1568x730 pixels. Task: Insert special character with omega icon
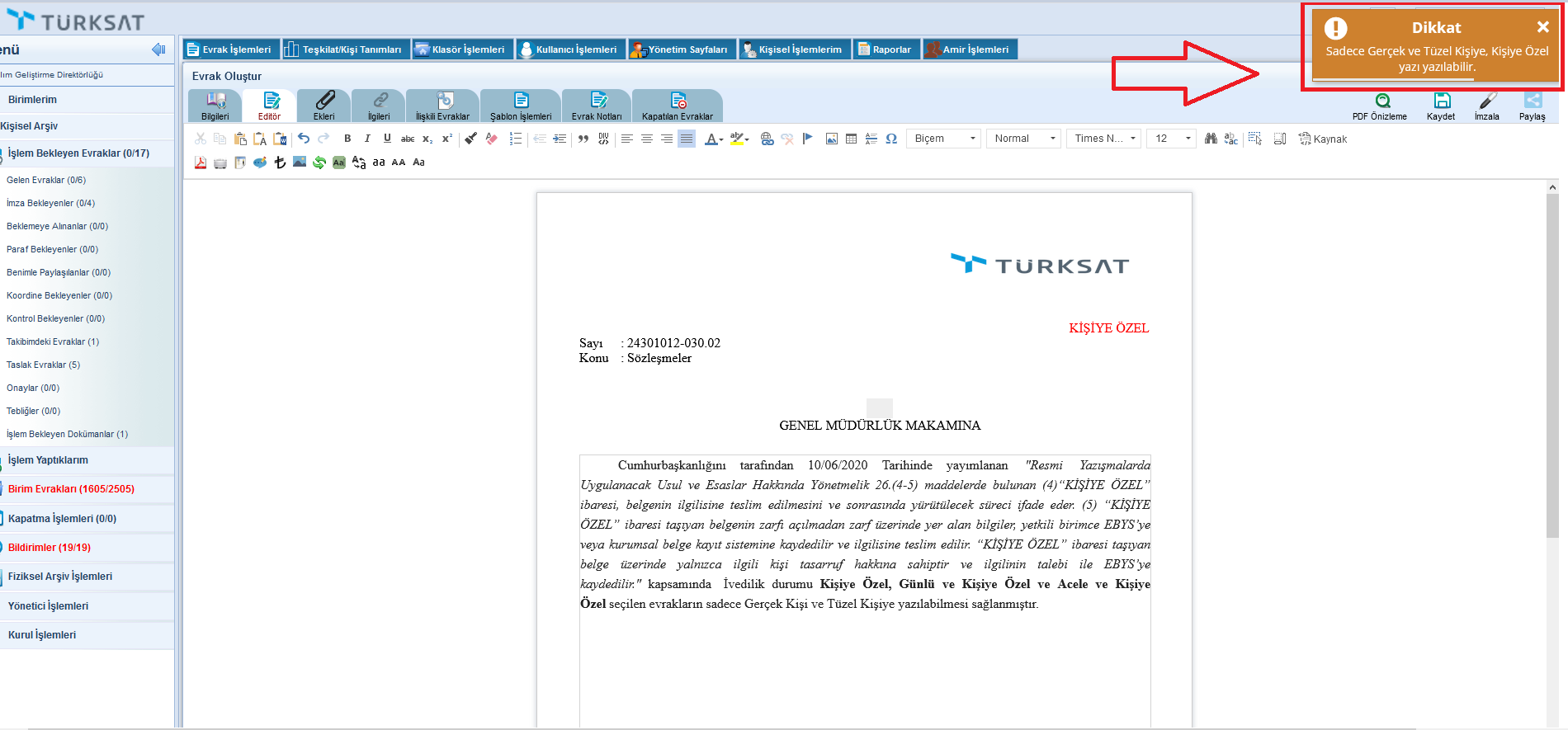tap(891, 139)
